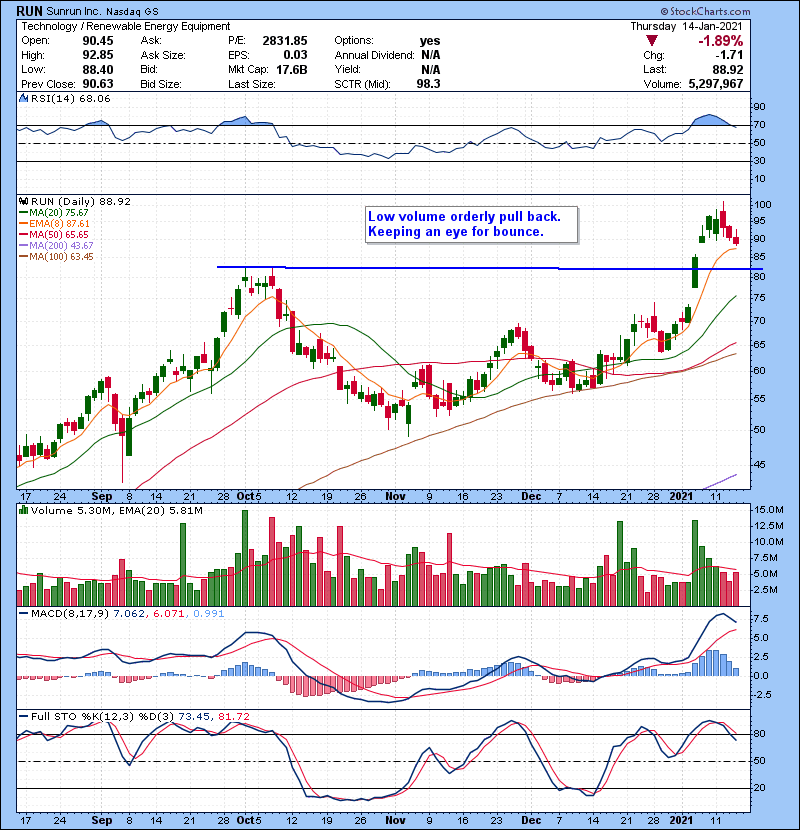The image size is (800, 830).
Task: Select the MA(50) 65.65 legend entry
Action: (x=54, y=234)
